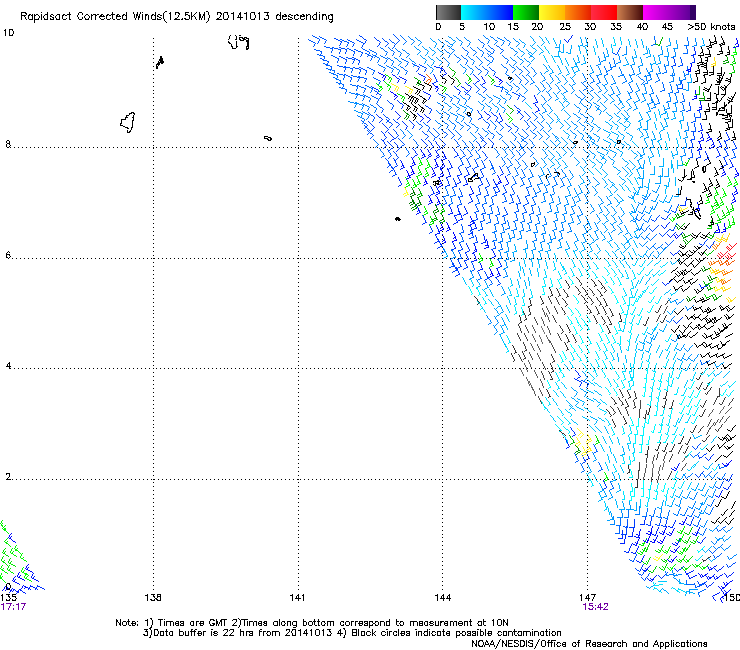Click the longitude axis label '135'
This screenshot has height=650, width=740.
(8, 598)
